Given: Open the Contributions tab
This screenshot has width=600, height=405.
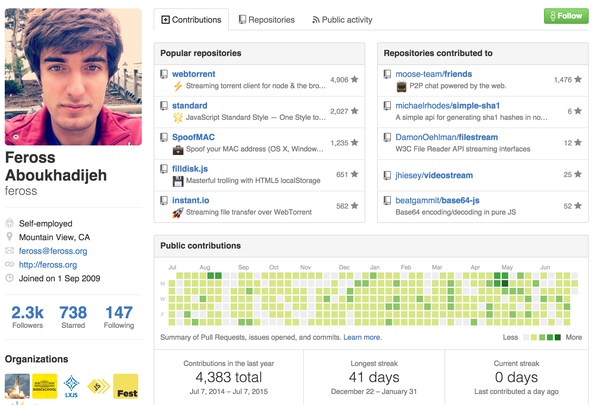Looking at the screenshot, I should click(x=191, y=20).
